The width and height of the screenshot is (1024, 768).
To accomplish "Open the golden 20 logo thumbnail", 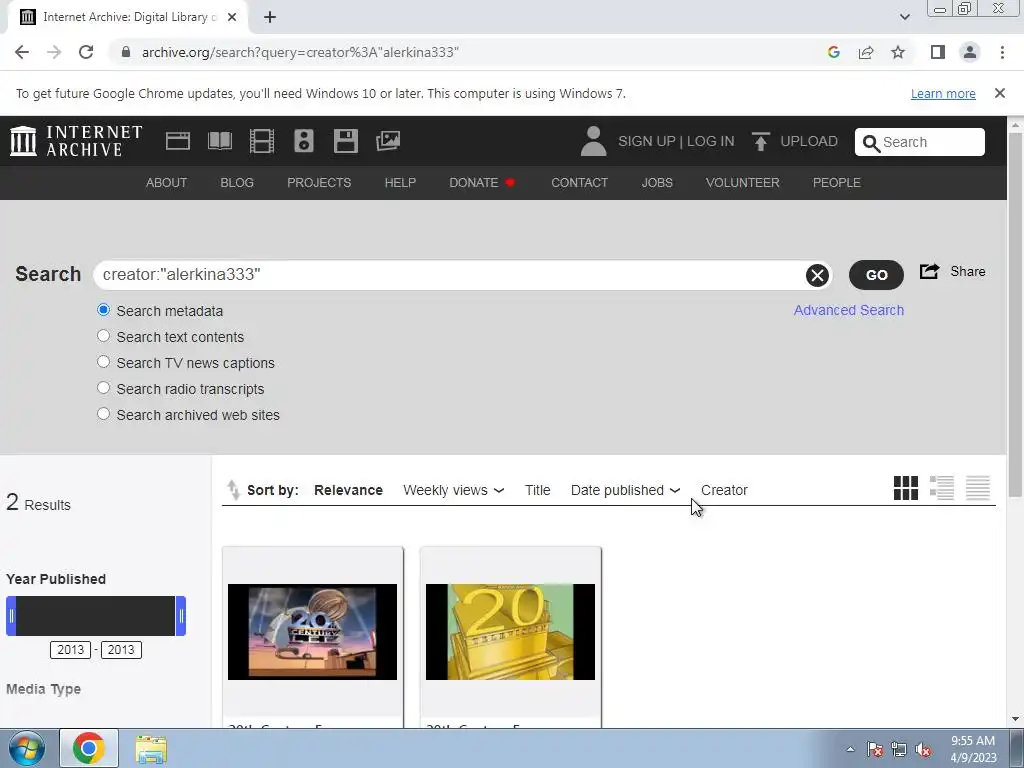I will (x=510, y=632).
